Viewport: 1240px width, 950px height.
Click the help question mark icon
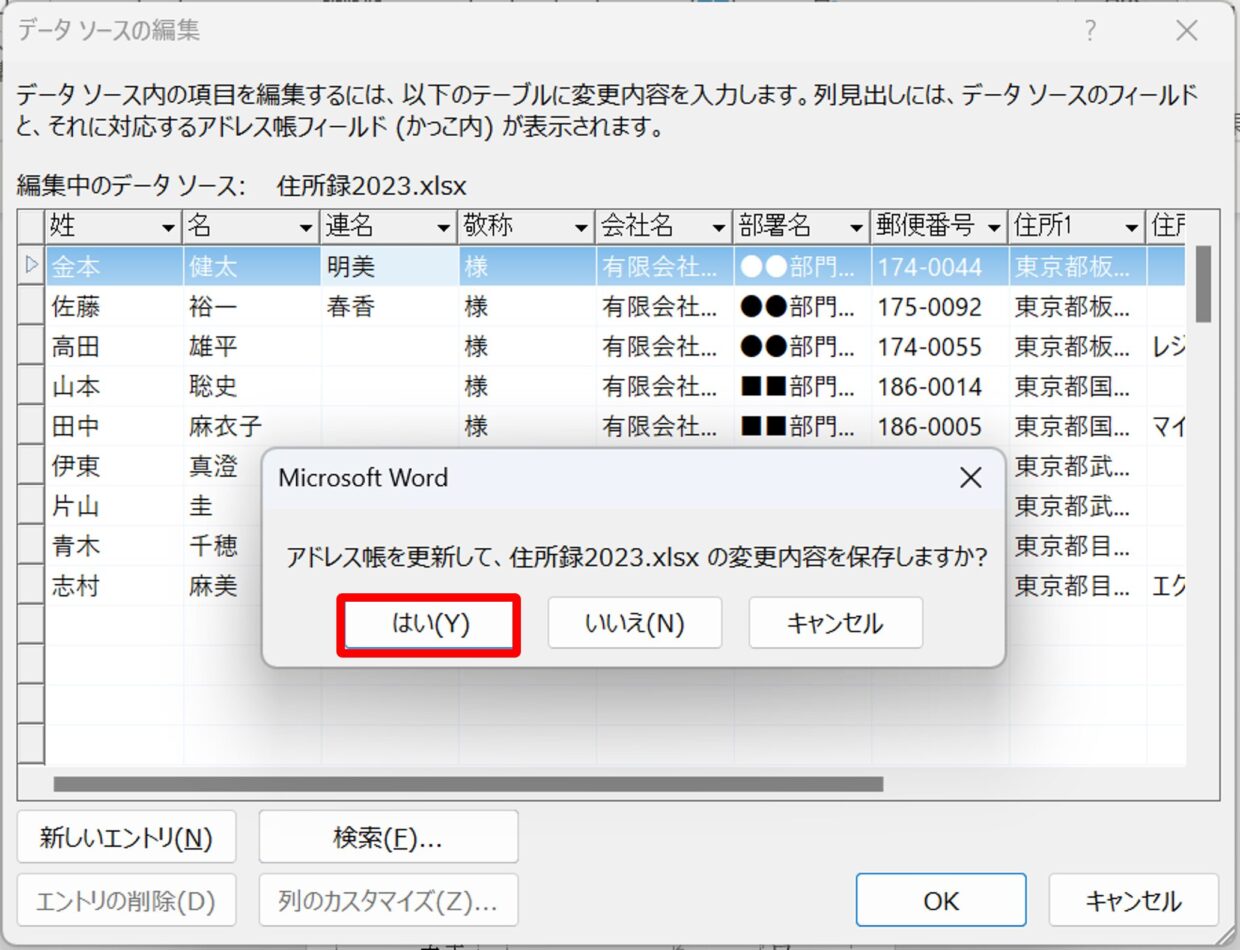point(1091,31)
